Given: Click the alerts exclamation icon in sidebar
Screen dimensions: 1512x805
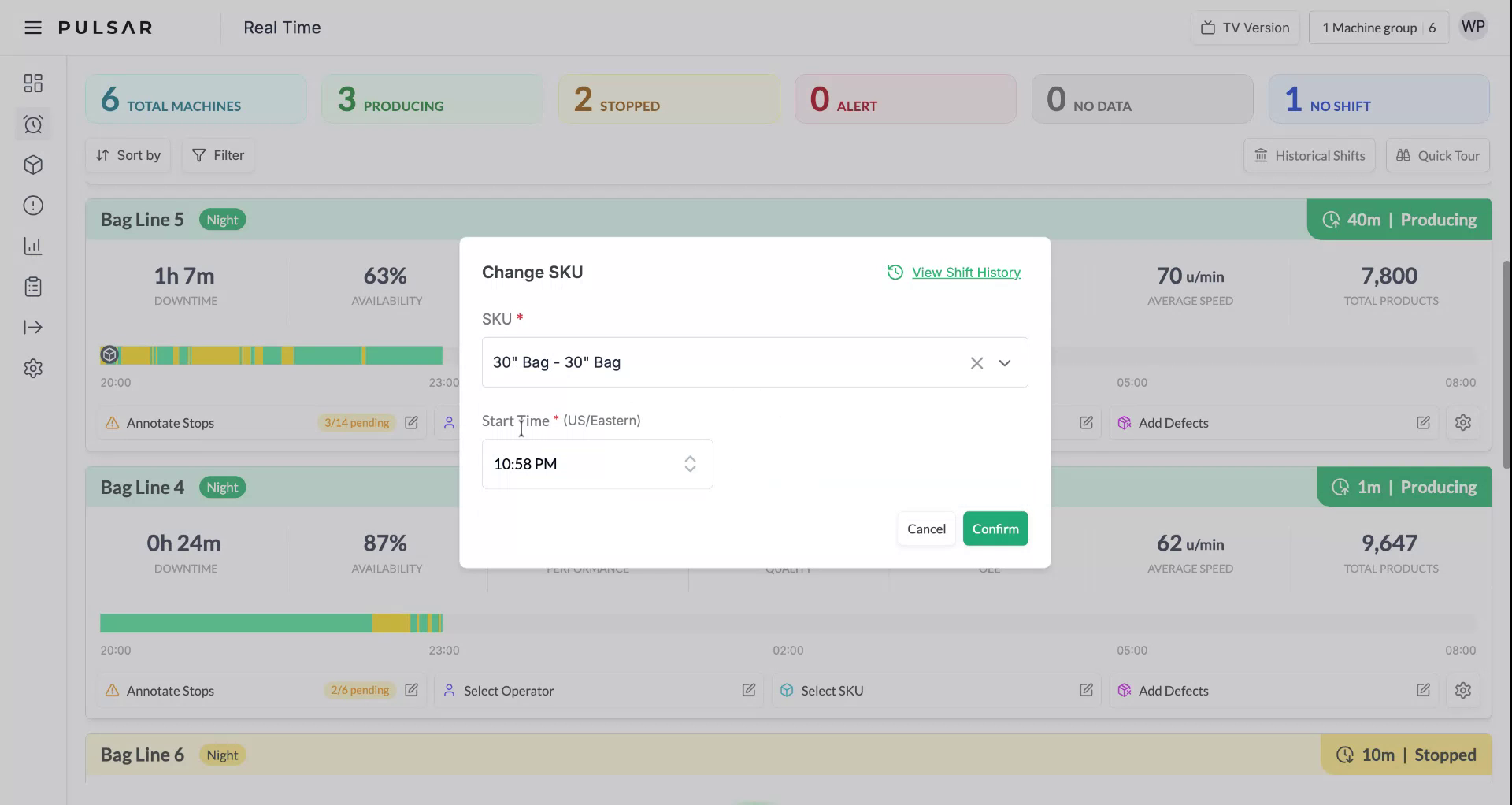Looking at the screenshot, I should pos(33,206).
